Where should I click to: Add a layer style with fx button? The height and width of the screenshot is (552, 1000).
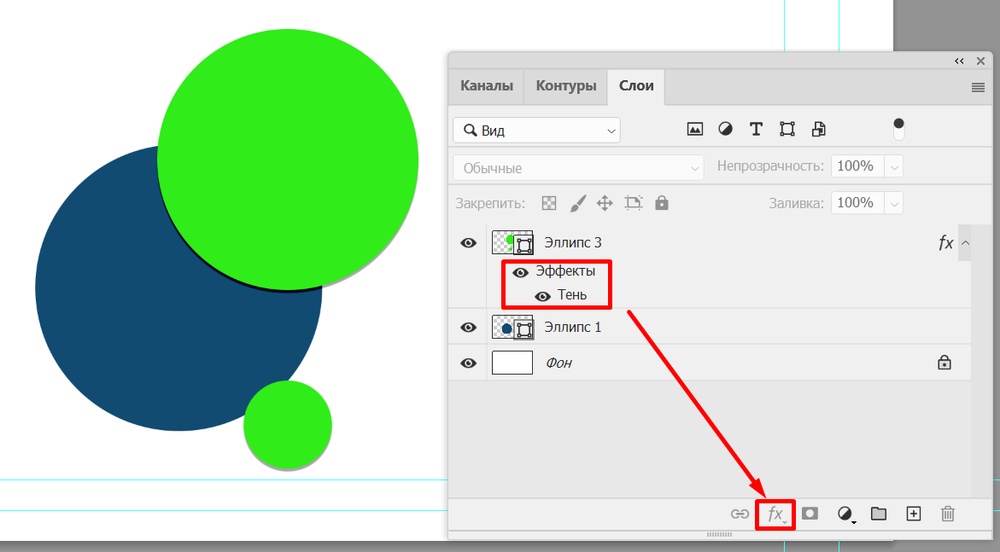775,514
